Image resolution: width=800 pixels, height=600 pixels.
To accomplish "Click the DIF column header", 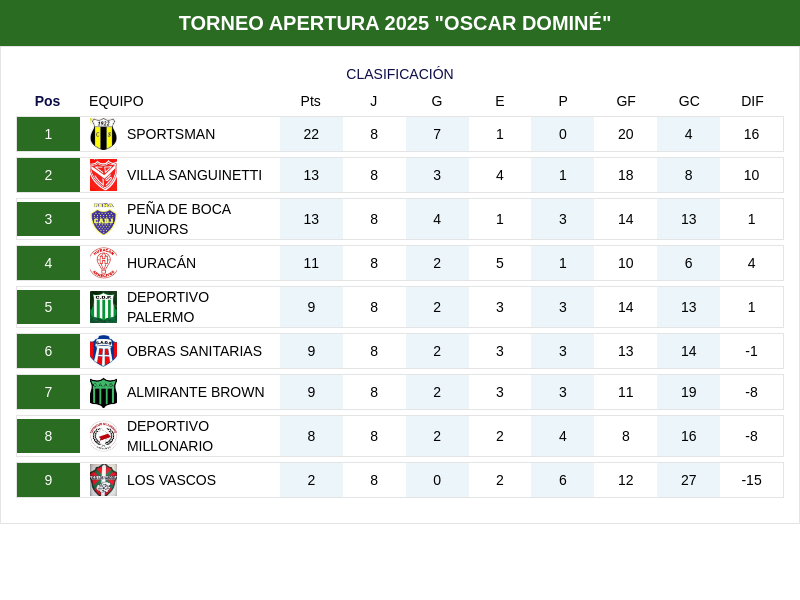I will click(752, 101).
